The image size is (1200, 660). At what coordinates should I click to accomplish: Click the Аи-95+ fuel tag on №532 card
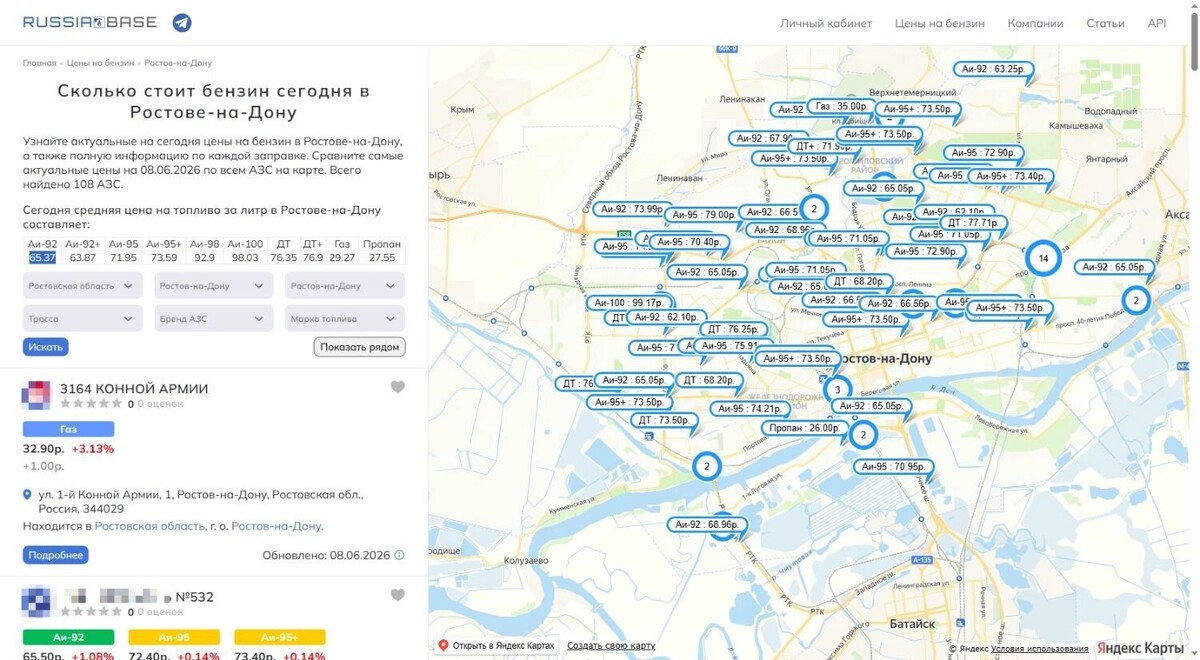280,637
